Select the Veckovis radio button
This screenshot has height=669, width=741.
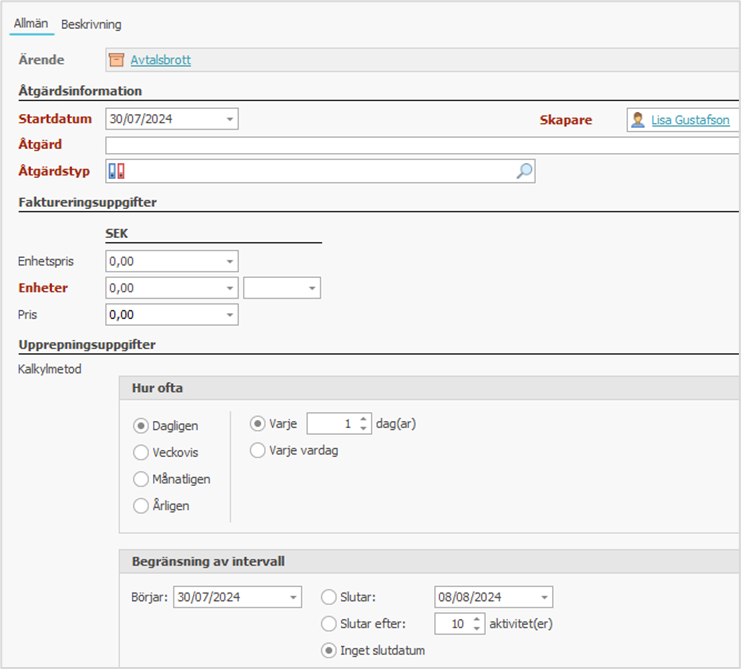point(141,452)
